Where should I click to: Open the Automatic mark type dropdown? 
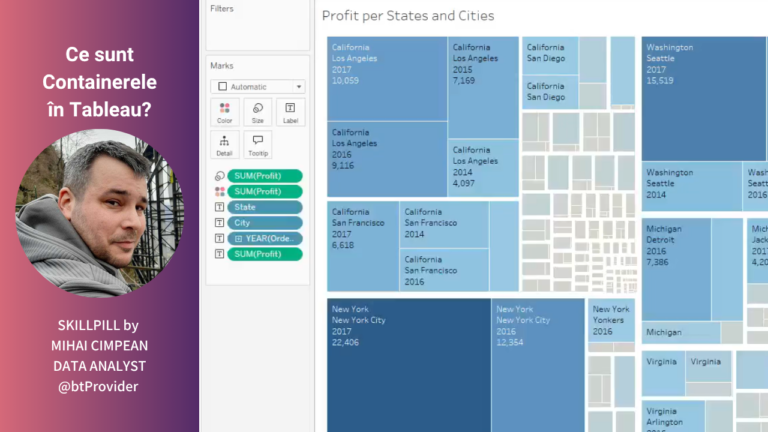(258, 87)
